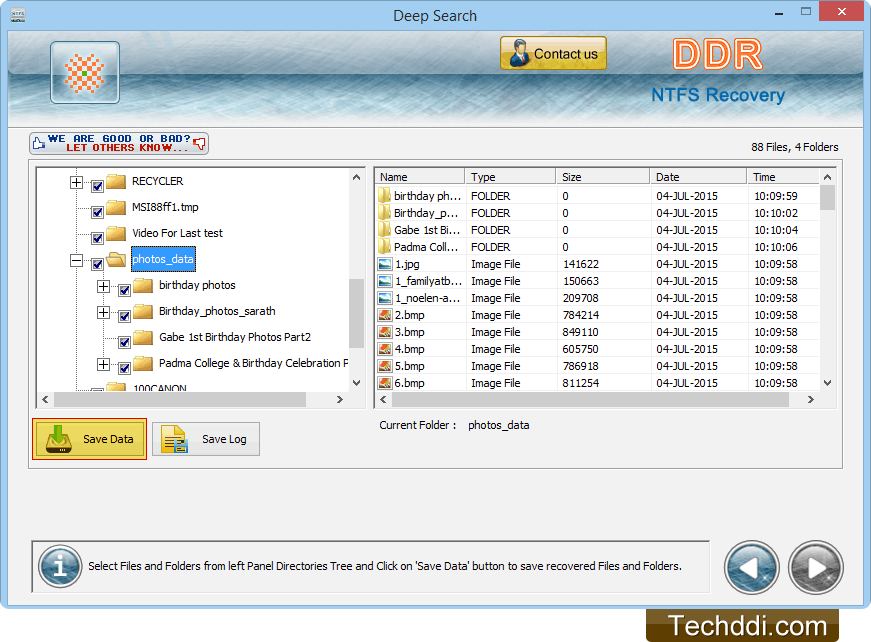This screenshot has height=642, width=871.
Task: Click the back navigation arrow
Action: pos(751,567)
